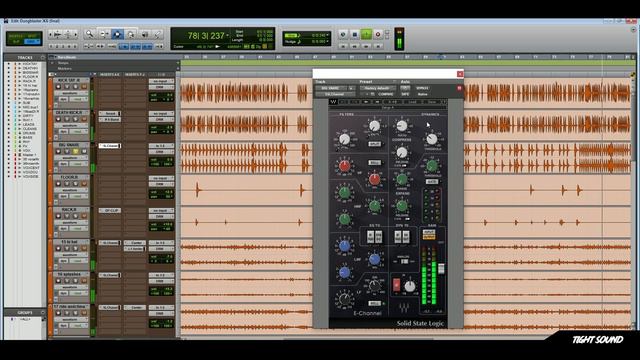
Task: Open the KICK TAP track input selector
Action: point(161,81)
